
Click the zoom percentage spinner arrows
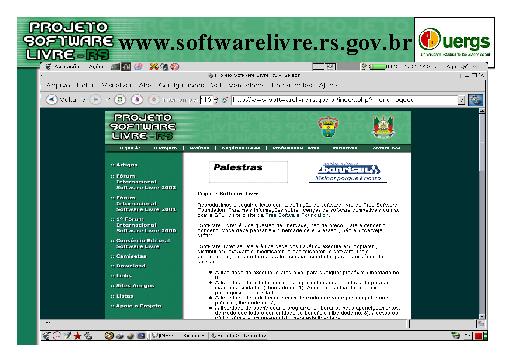click(x=216, y=100)
